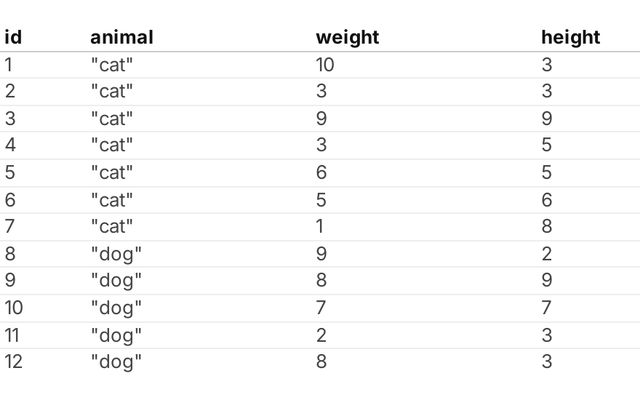
Task: Select the height column header
Action: coord(570,38)
